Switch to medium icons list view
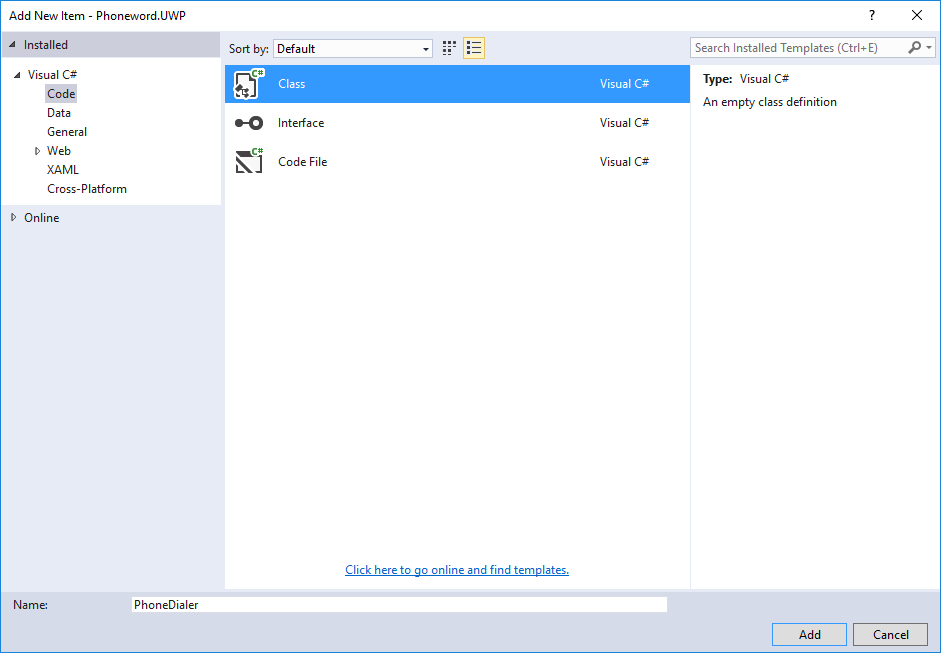941x653 pixels. point(474,48)
